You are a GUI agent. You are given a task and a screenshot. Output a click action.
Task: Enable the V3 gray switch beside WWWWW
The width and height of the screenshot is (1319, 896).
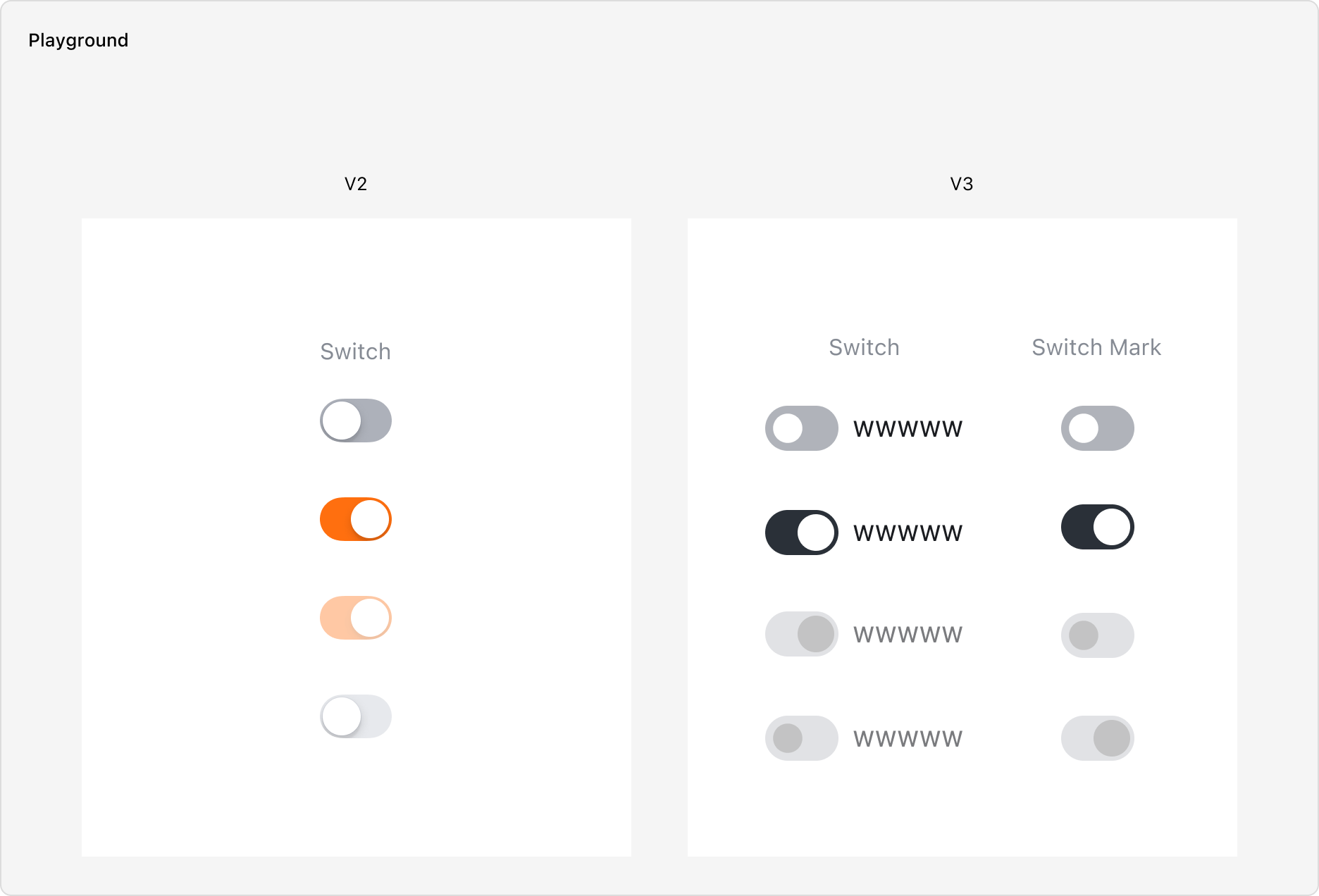tap(802, 428)
